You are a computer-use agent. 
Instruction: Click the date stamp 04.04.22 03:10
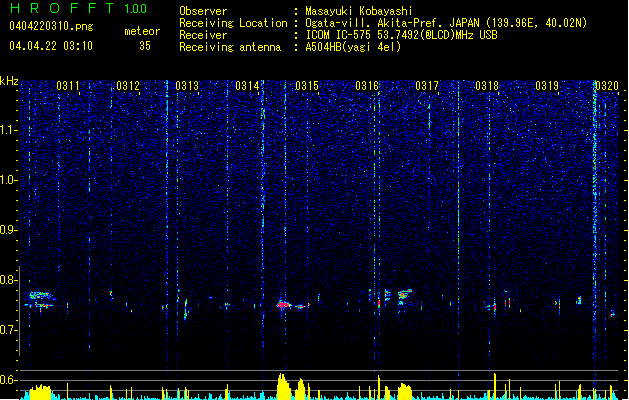click(x=51, y=46)
